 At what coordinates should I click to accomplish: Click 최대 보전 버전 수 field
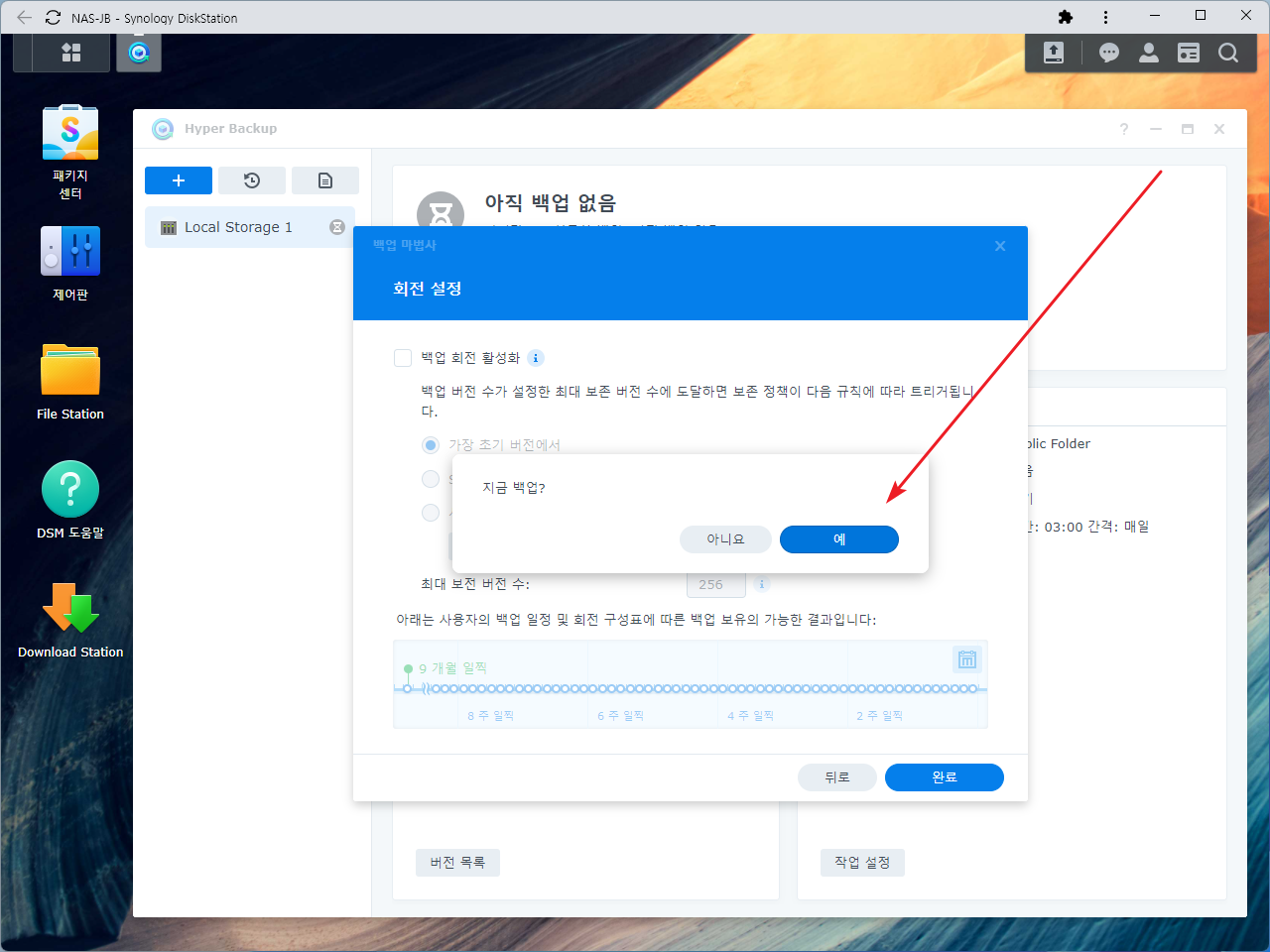point(715,585)
